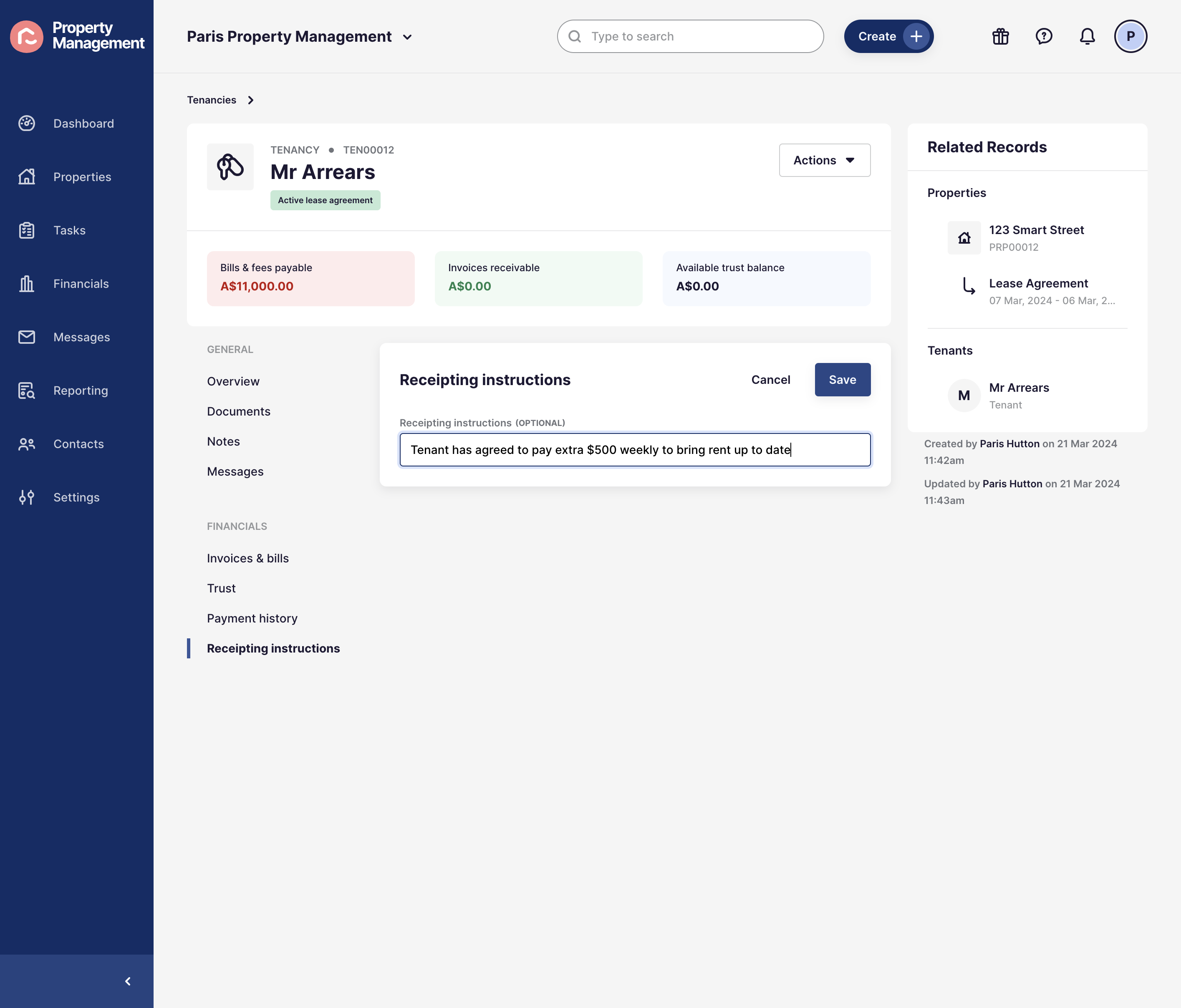Click the breadcrumb chevron after Tenancies
1181x1008 pixels.
(250, 100)
